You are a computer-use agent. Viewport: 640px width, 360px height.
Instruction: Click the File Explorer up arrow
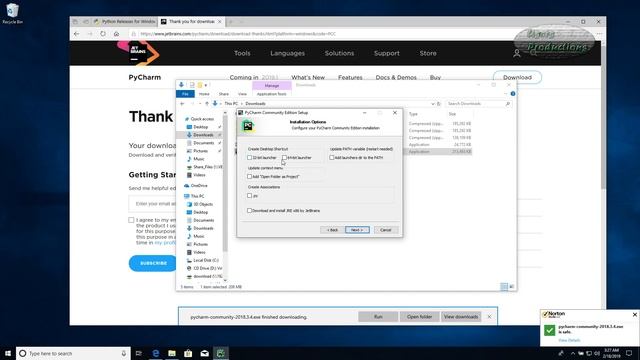tap(207, 104)
